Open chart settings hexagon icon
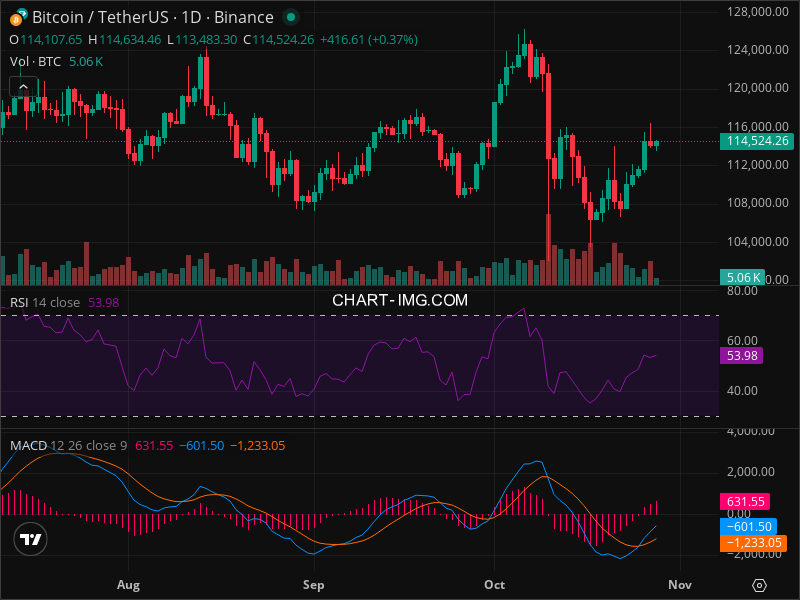 [760, 585]
